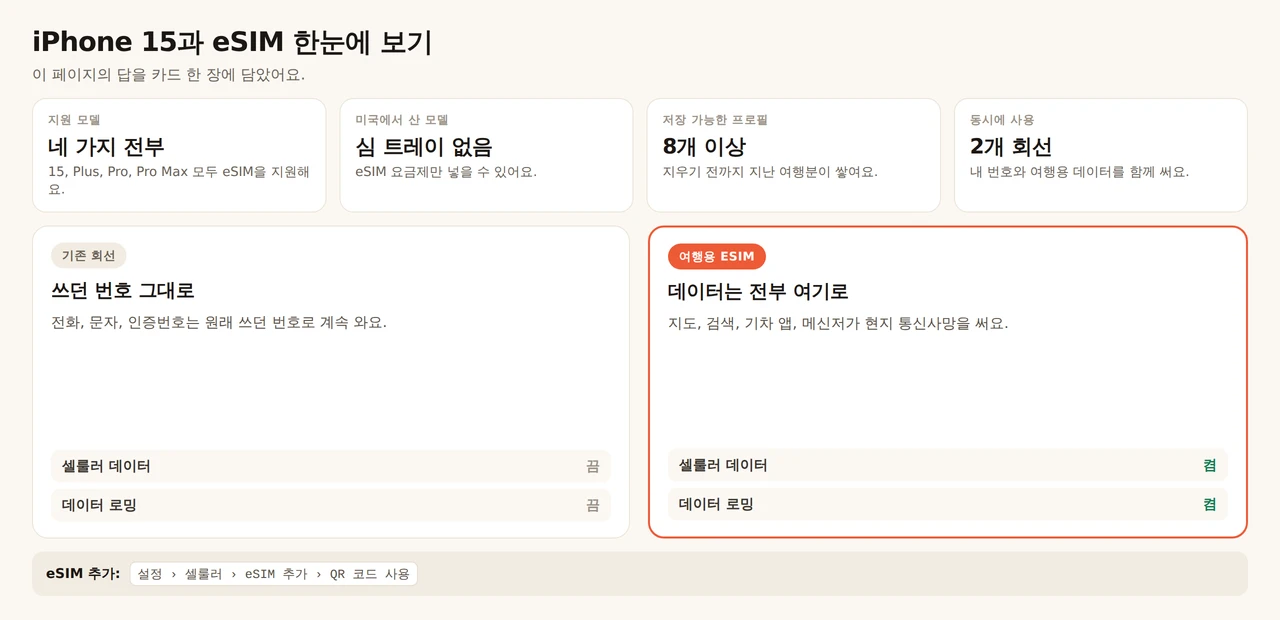This screenshot has height=620, width=1280.
Task: Toggle '셀룰러 데이터' row showing '켬'
Action: click(x=948, y=465)
